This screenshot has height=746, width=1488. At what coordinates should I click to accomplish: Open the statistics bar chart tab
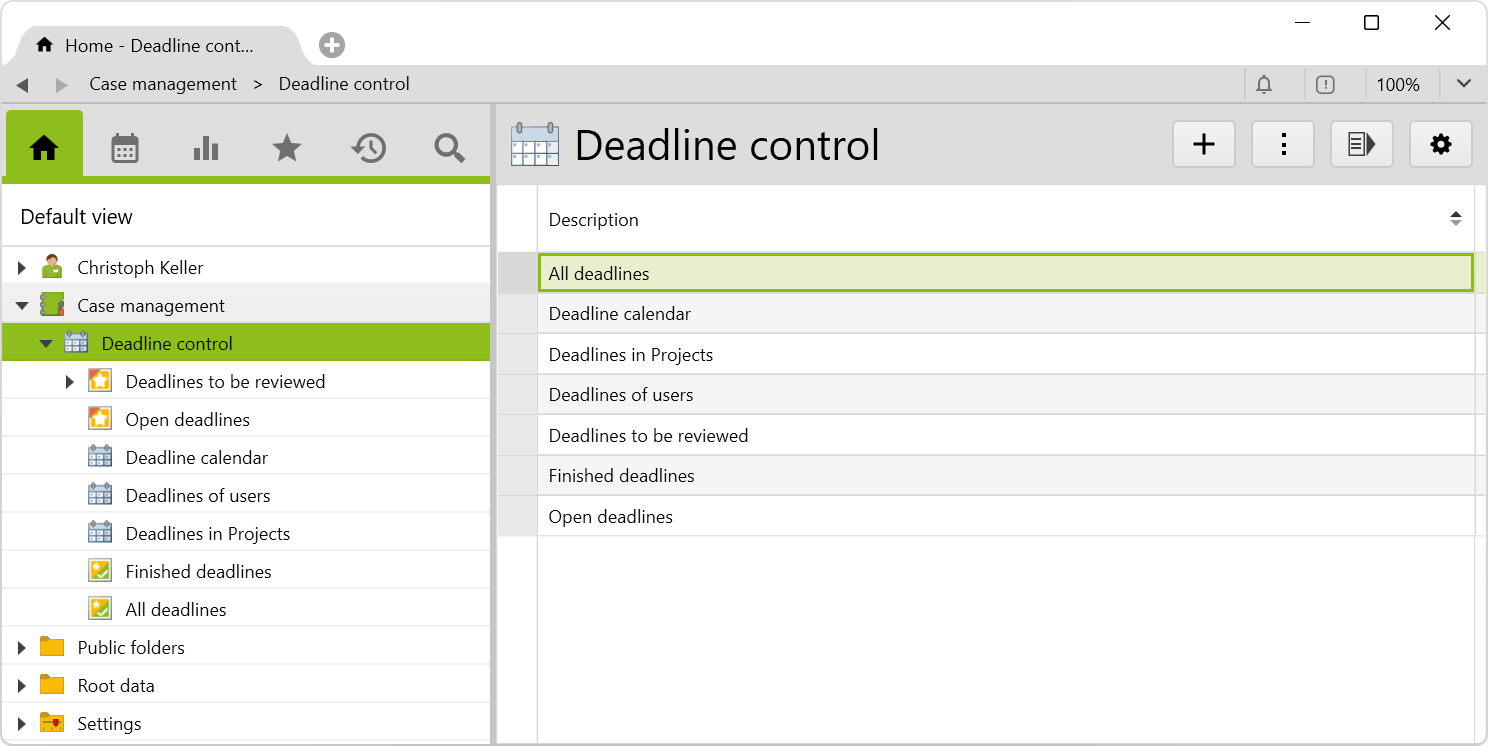206,148
